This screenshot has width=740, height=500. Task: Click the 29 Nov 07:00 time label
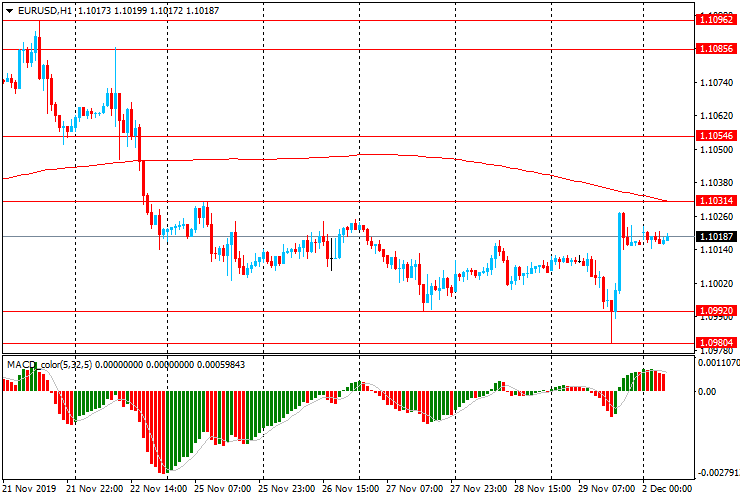coord(606,488)
